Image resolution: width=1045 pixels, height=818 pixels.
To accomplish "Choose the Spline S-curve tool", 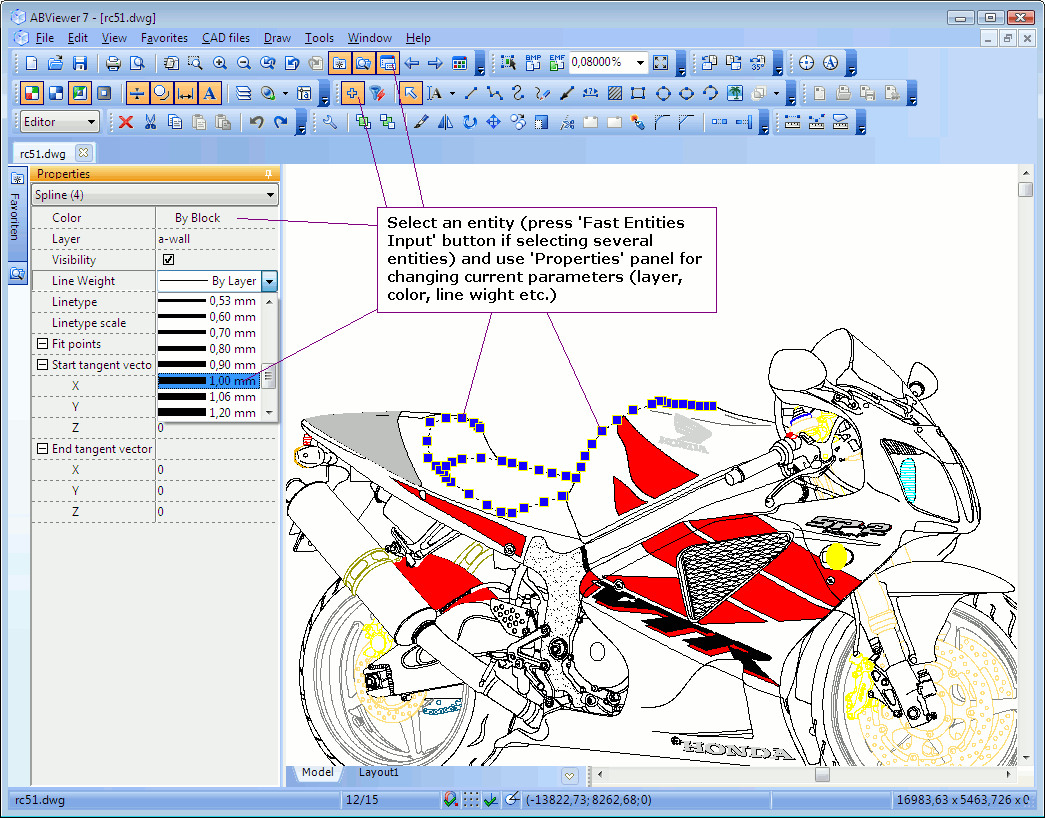I will tap(518, 93).
